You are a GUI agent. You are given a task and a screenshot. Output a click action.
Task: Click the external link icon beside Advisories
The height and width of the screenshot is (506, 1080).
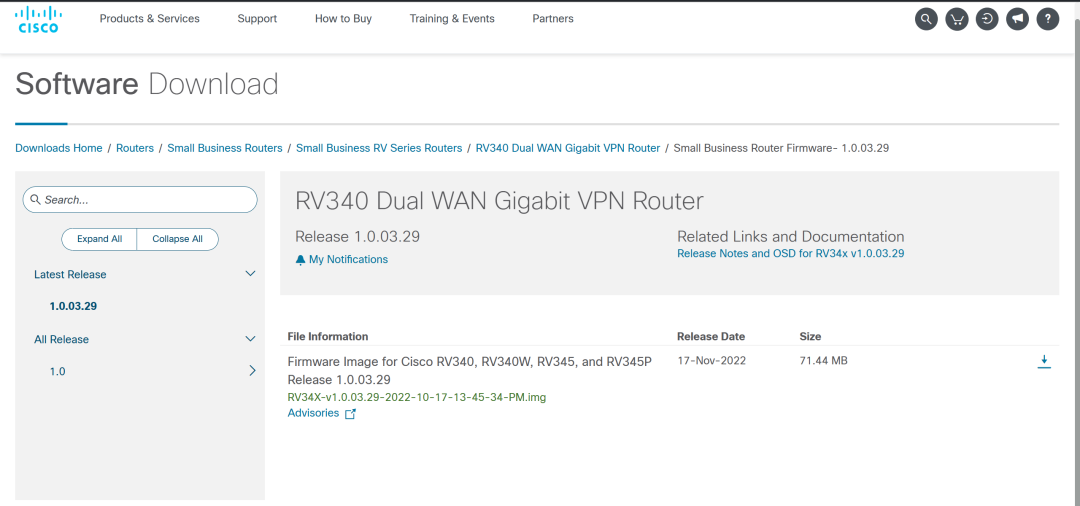pyautogui.click(x=350, y=414)
